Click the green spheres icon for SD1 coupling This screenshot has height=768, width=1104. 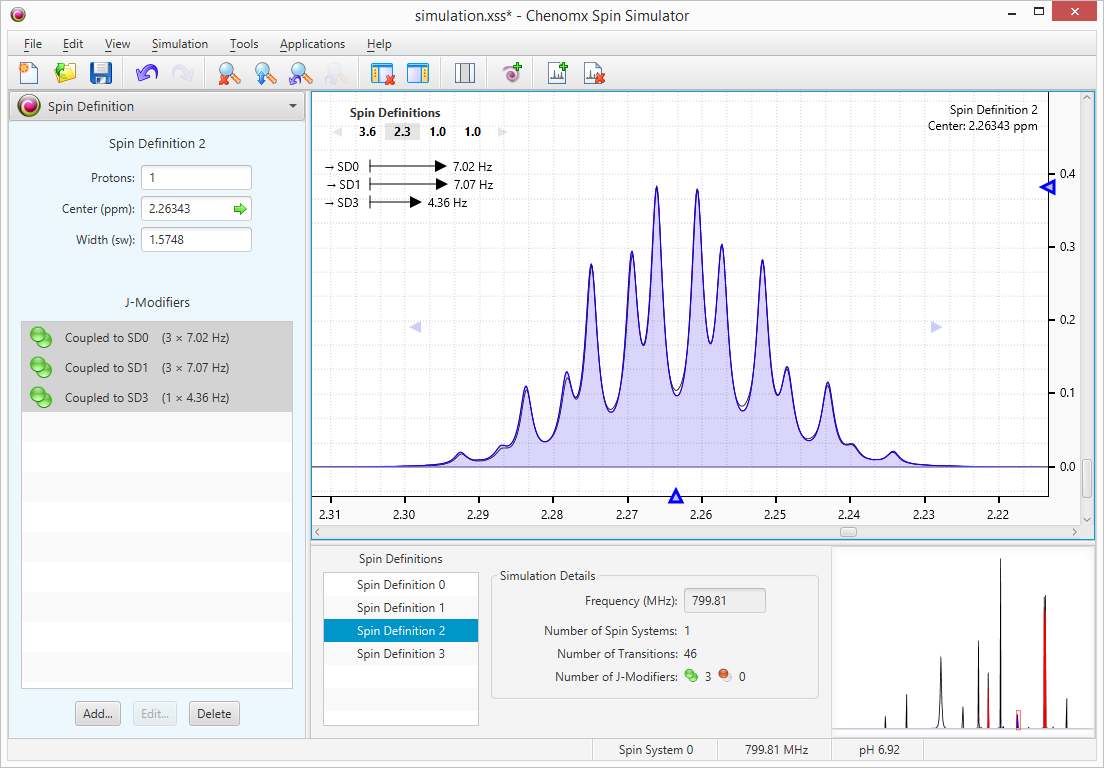click(42, 367)
